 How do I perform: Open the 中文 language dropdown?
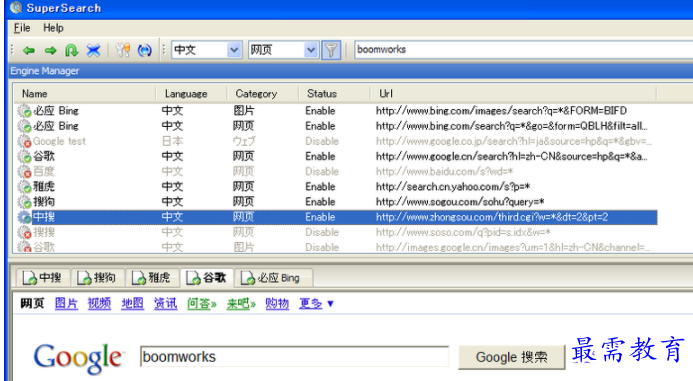point(234,50)
